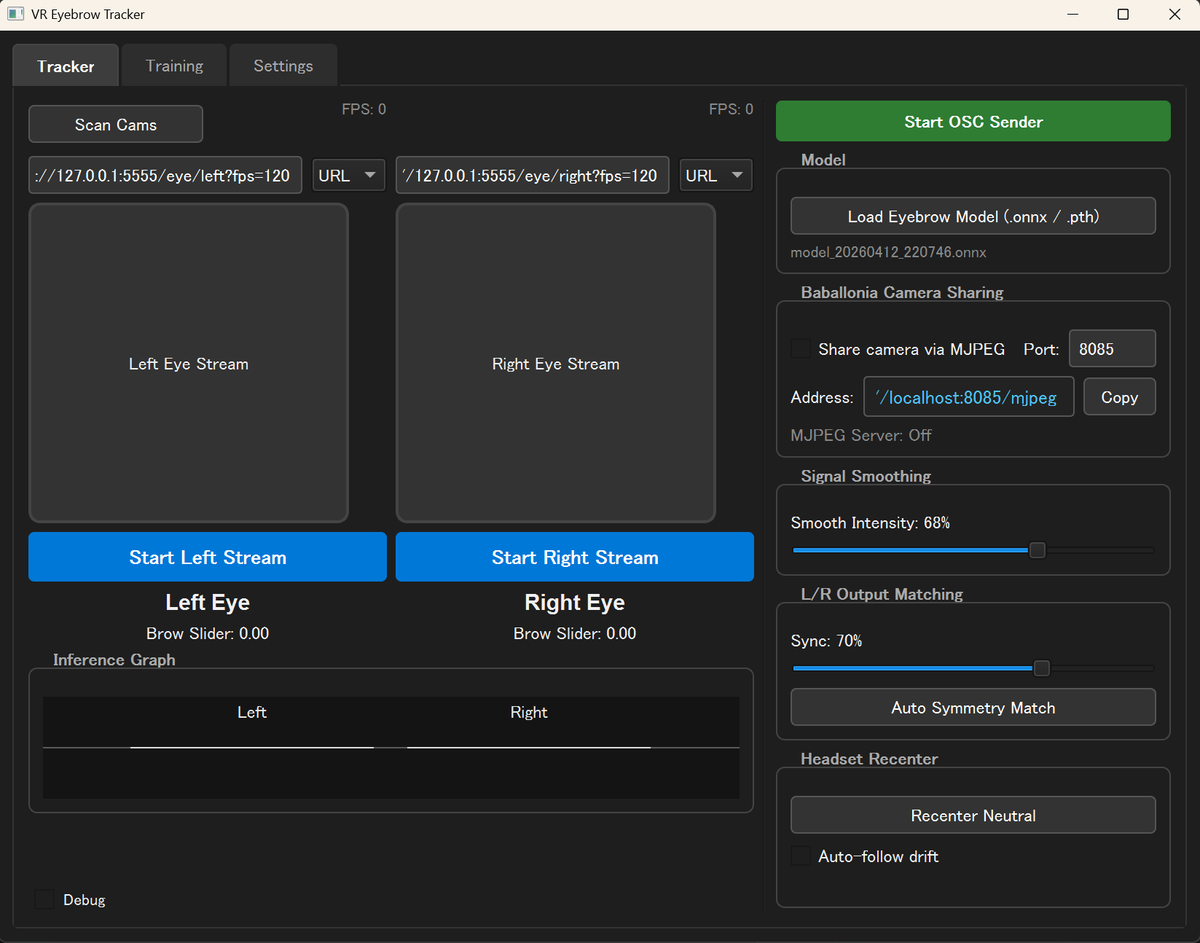Viewport: 1200px width, 943px height.
Task: Start the right stream
Action: tap(575, 557)
